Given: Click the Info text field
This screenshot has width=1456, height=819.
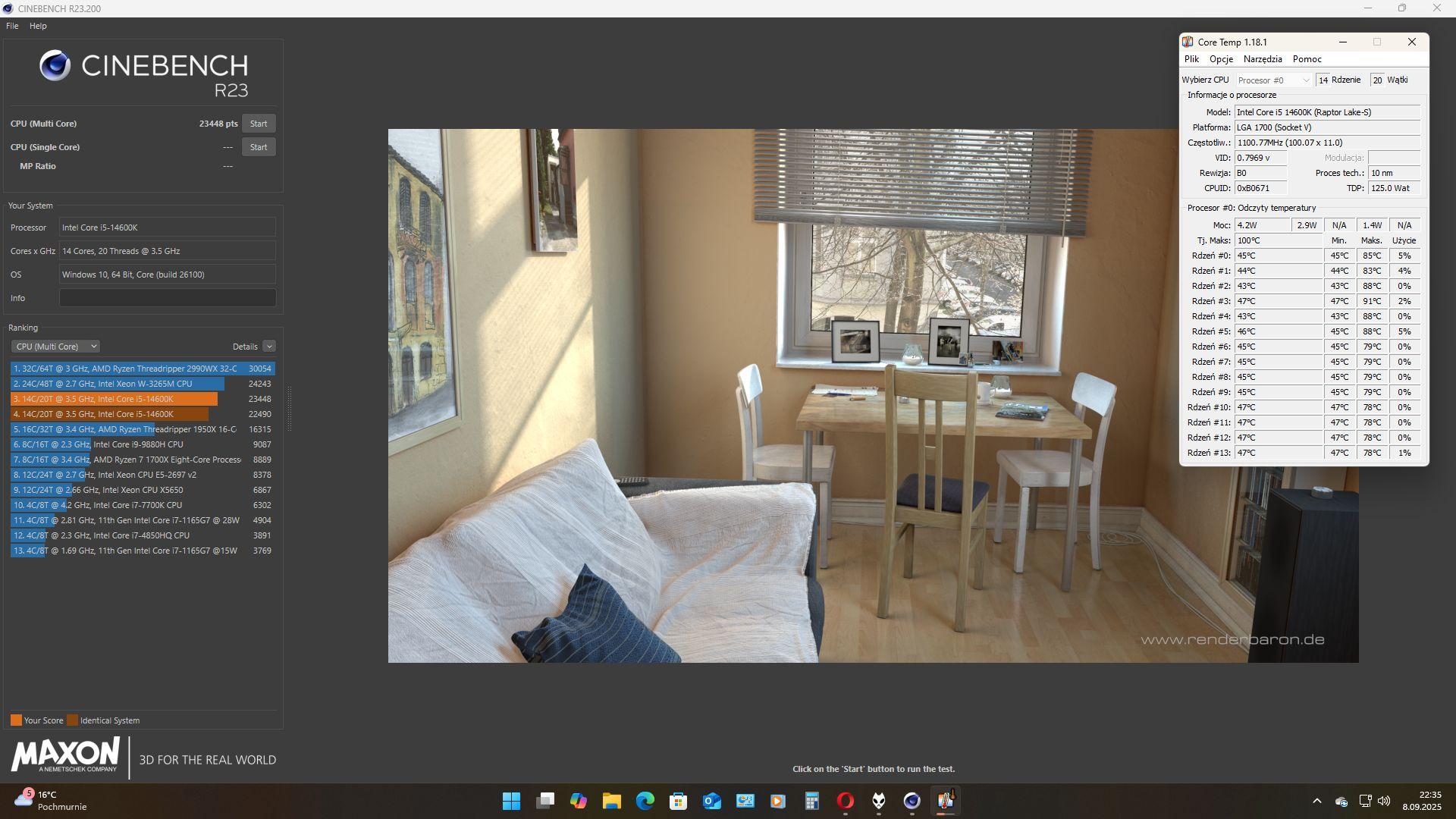Looking at the screenshot, I should click(x=167, y=298).
